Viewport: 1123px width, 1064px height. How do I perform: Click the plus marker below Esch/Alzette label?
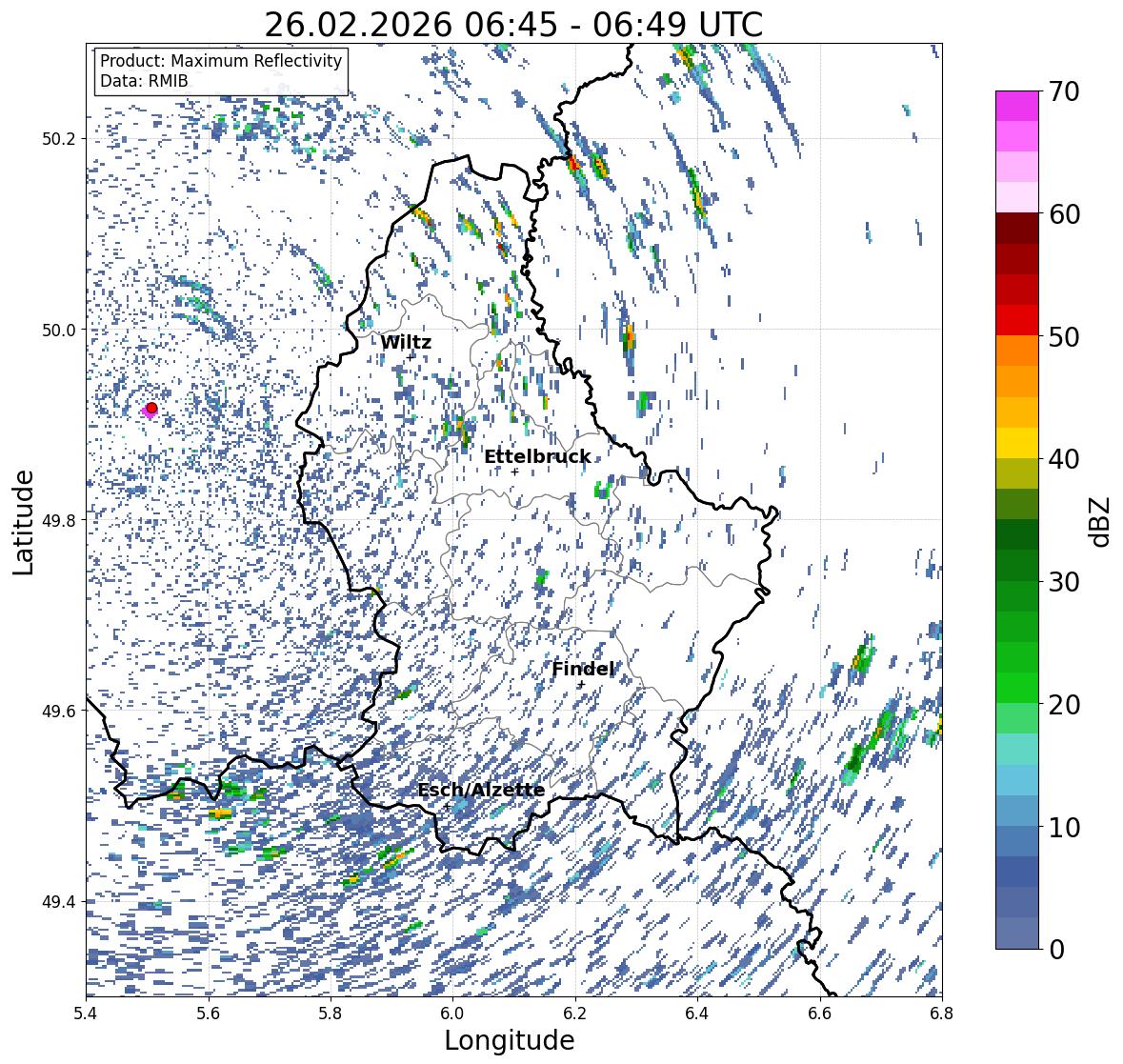(448, 806)
